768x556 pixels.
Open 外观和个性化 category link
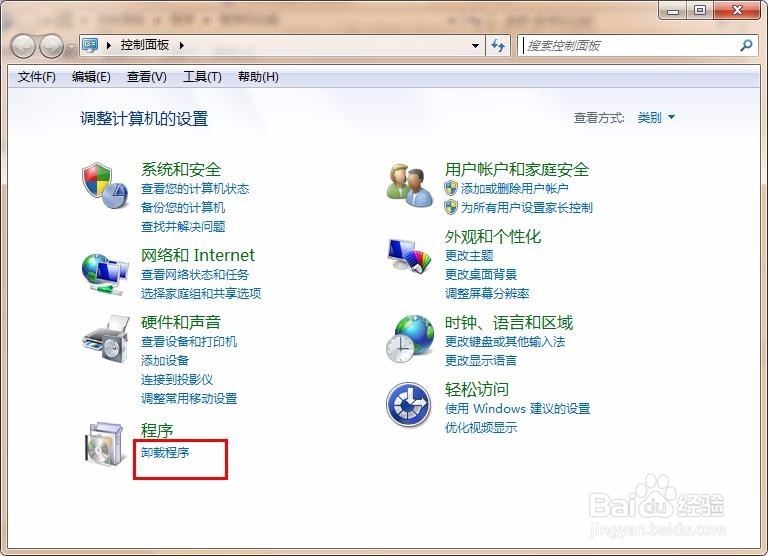click(493, 237)
